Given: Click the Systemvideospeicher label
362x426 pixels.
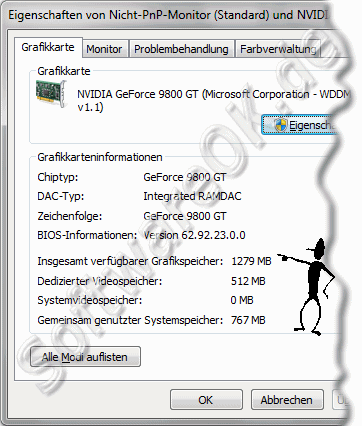Looking at the screenshot, I should coord(89,300).
